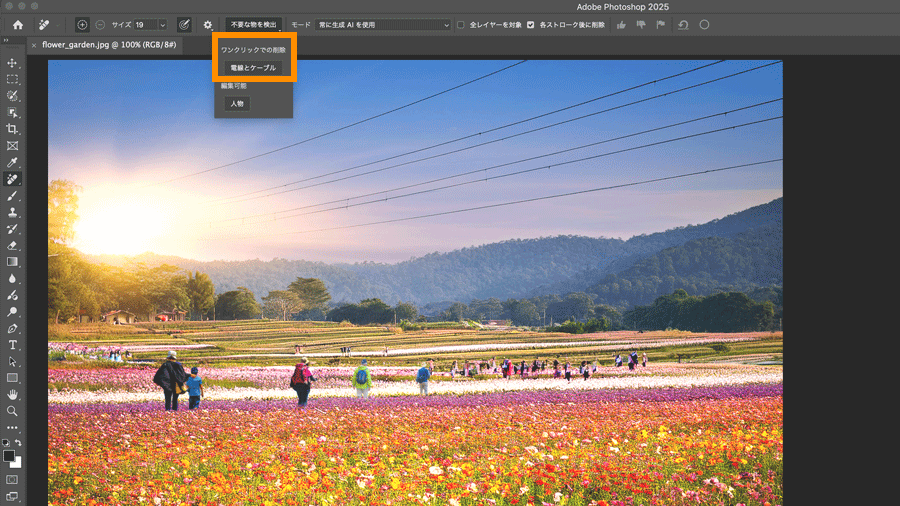900x506 pixels.
Task: Reset default foreground and background colors
Action: pyautogui.click(x=6, y=443)
